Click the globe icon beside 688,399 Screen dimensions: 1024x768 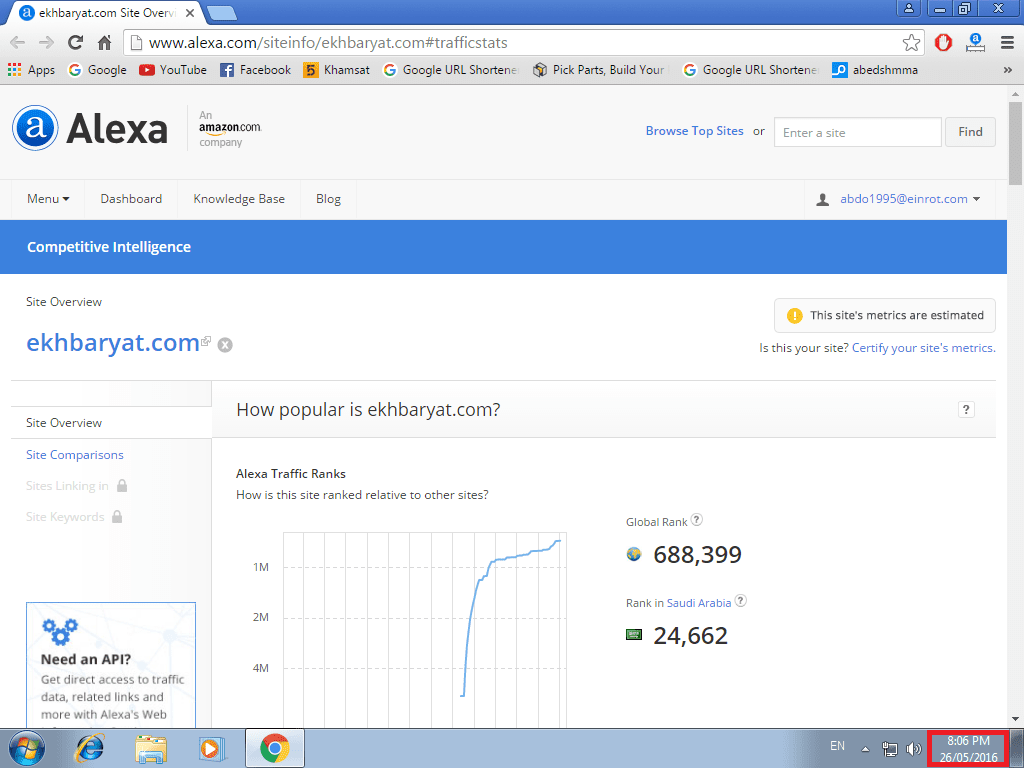[x=633, y=554]
